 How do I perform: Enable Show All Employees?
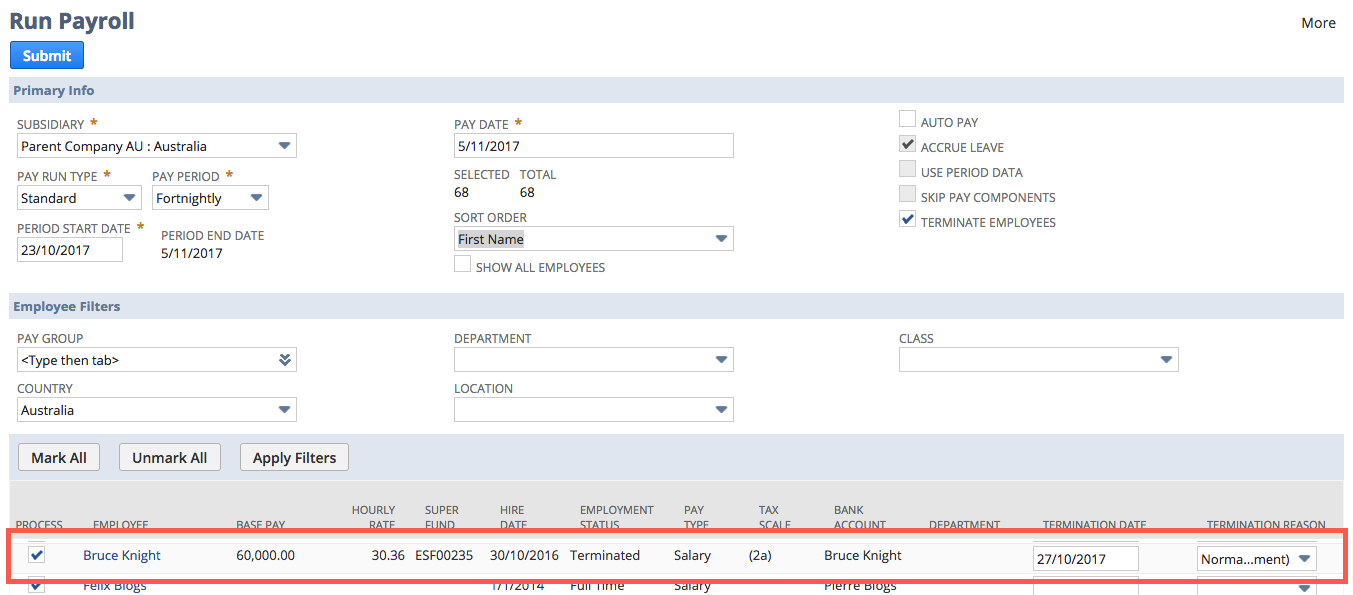(462, 263)
